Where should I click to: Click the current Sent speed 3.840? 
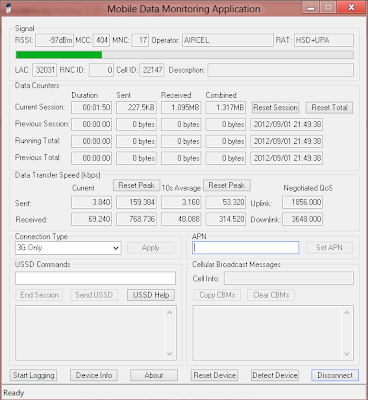coord(91,202)
